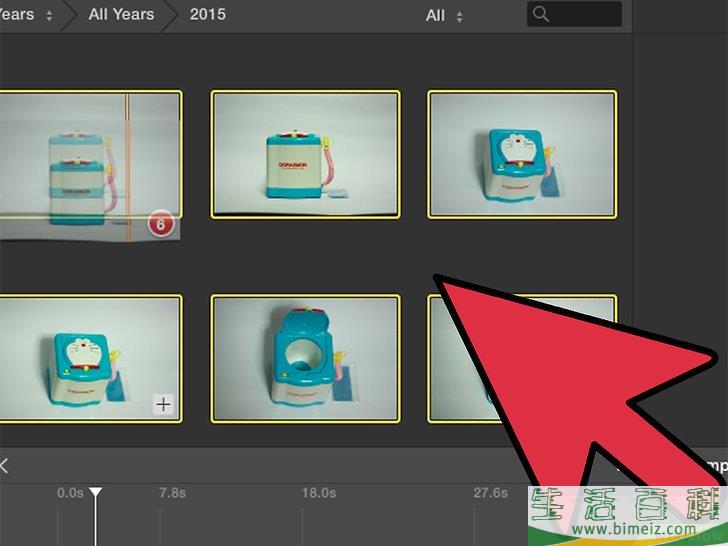Select the bottom-left Doraemon washer thumbnail
728x546 pixels.
91,359
